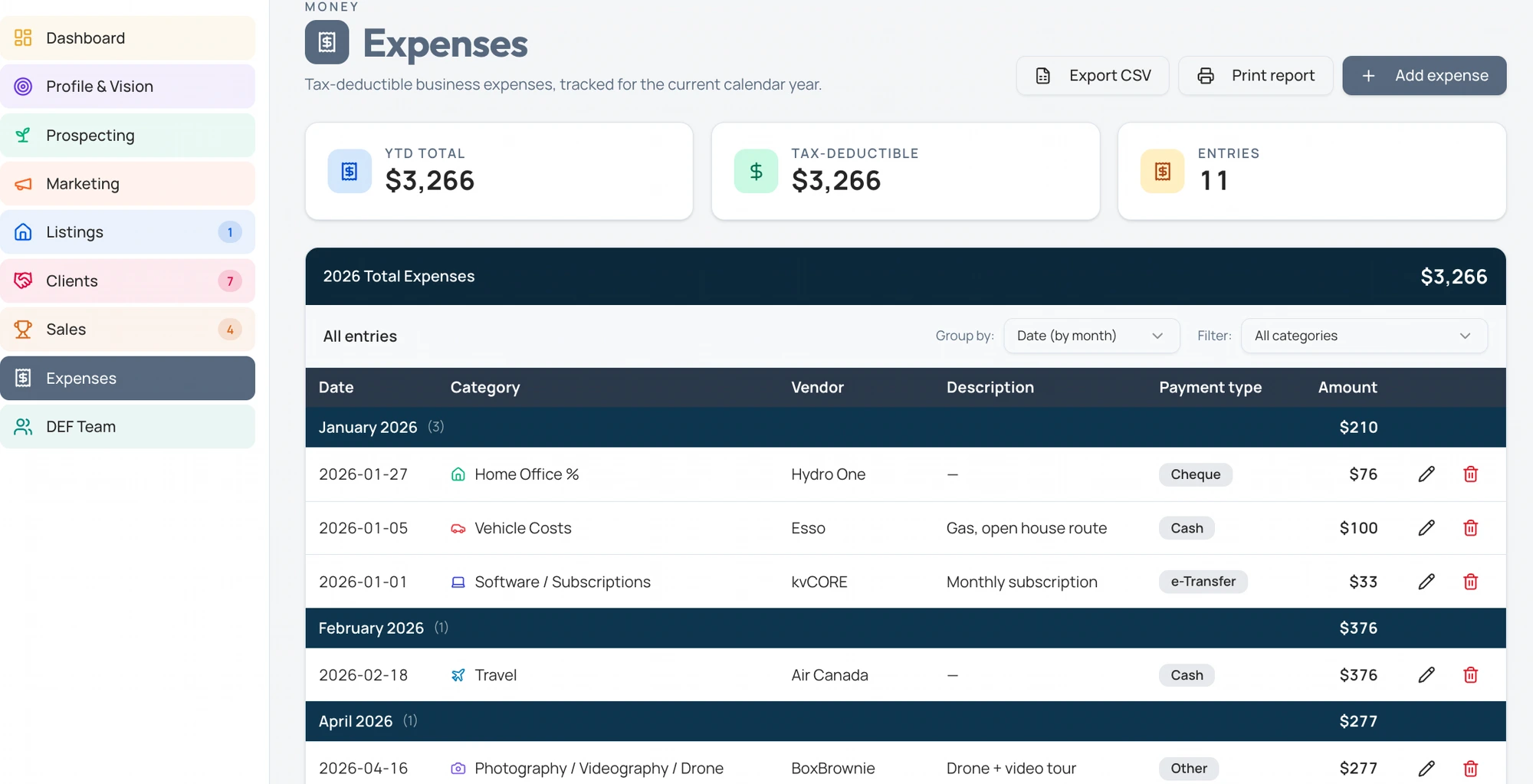Click the YTD Total card icon

pos(350,171)
